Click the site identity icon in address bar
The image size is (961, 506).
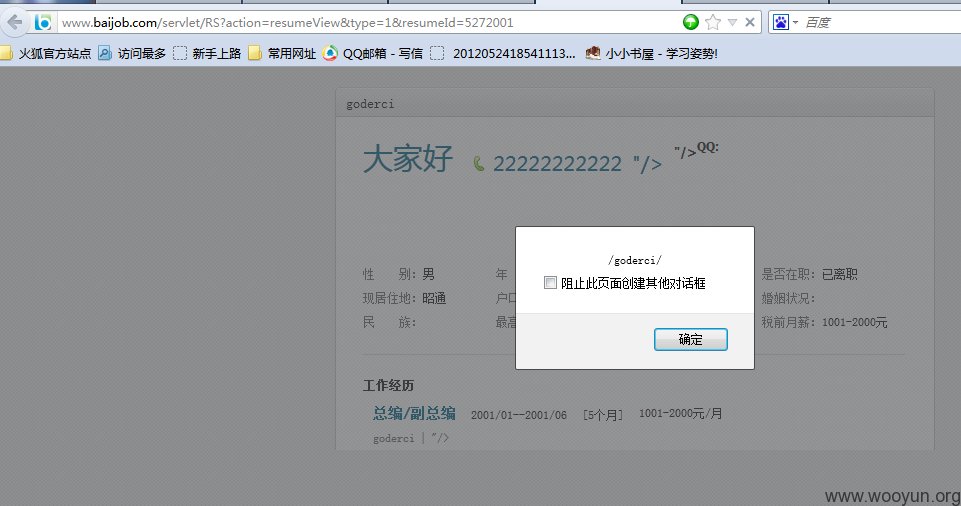(x=42, y=23)
